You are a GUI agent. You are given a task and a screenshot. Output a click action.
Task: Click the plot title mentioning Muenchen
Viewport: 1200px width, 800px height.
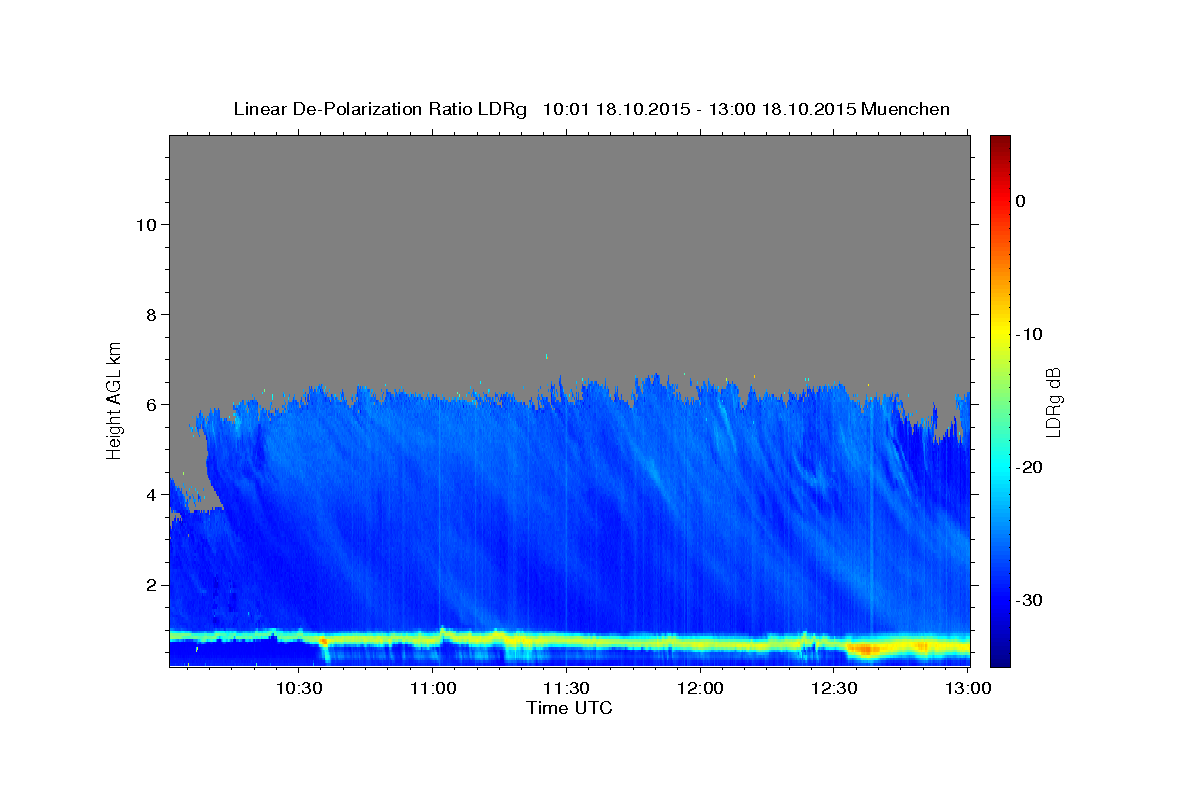pos(591,109)
